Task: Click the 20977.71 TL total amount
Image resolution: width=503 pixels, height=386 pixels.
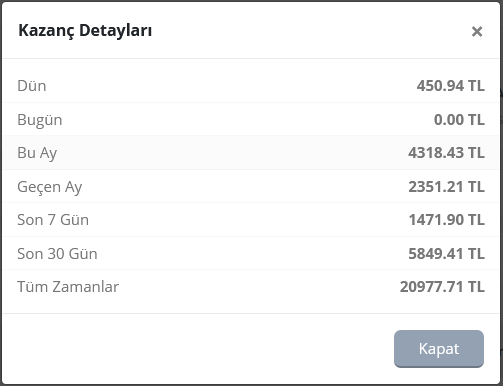Action: click(x=442, y=287)
